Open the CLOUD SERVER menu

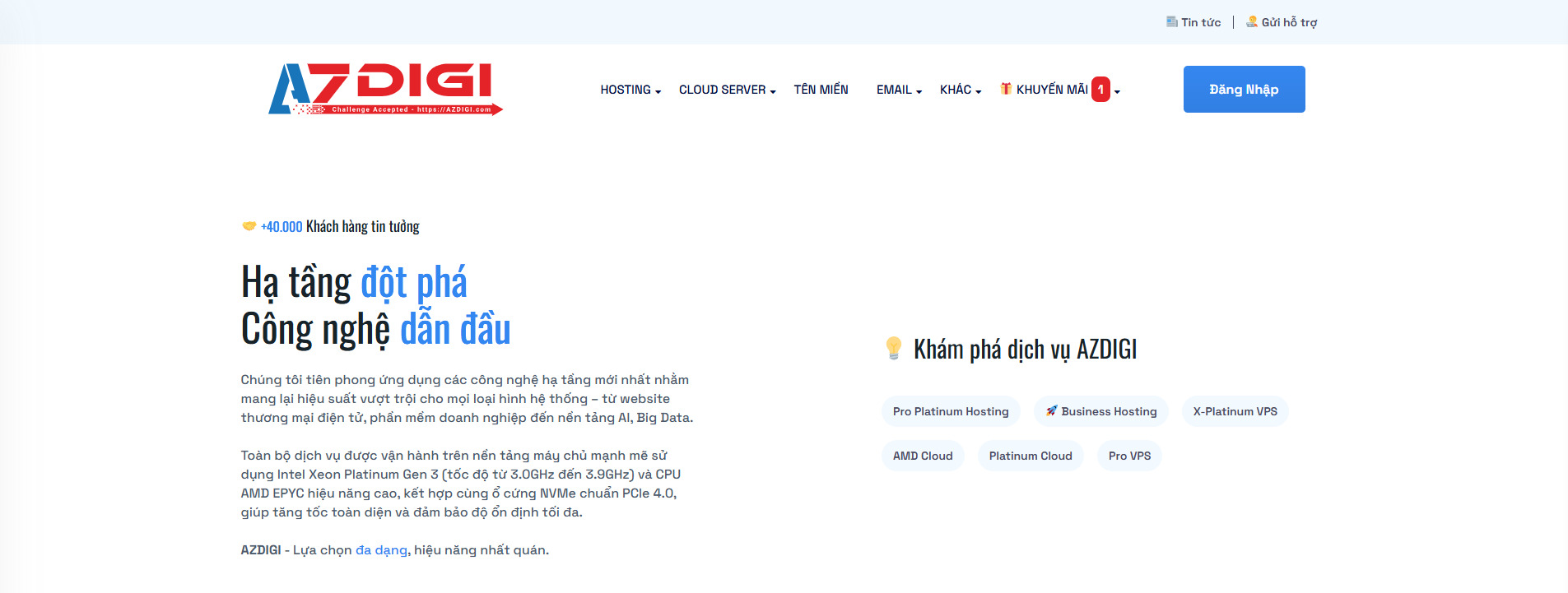click(722, 90)
